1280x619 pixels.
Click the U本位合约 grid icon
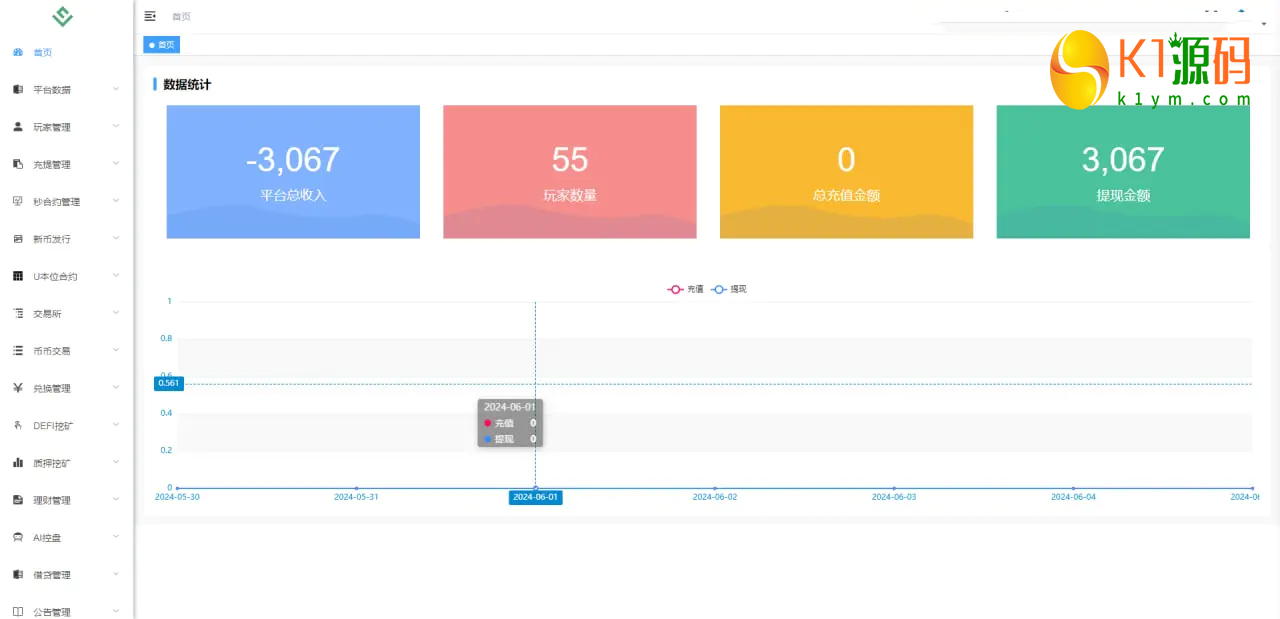pyautogui.click(x=18, y=276)
